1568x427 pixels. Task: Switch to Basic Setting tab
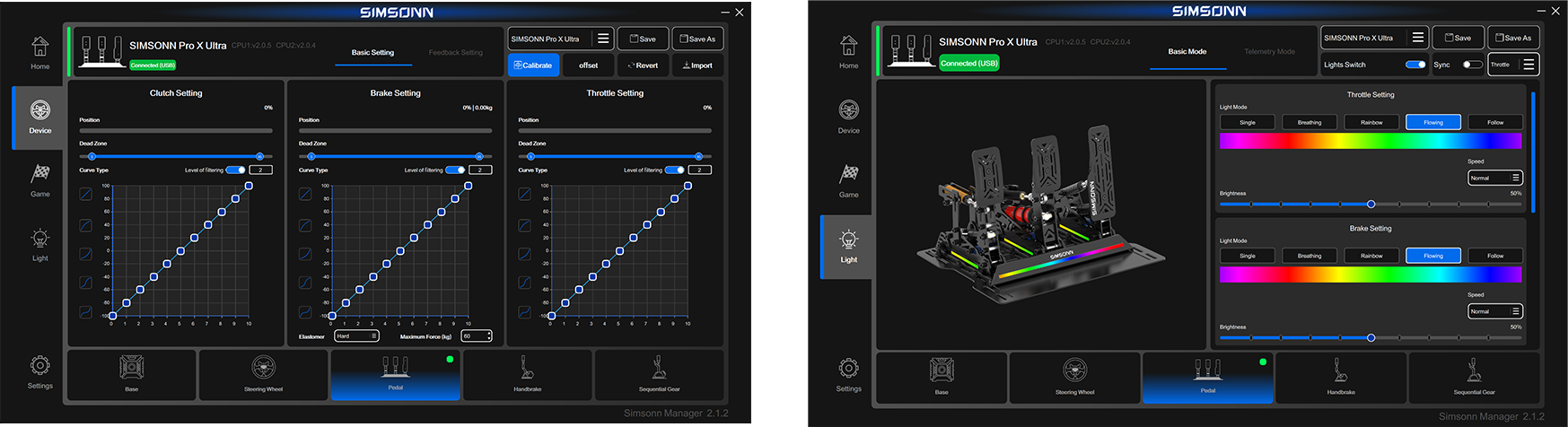click(x=372, y=53)
